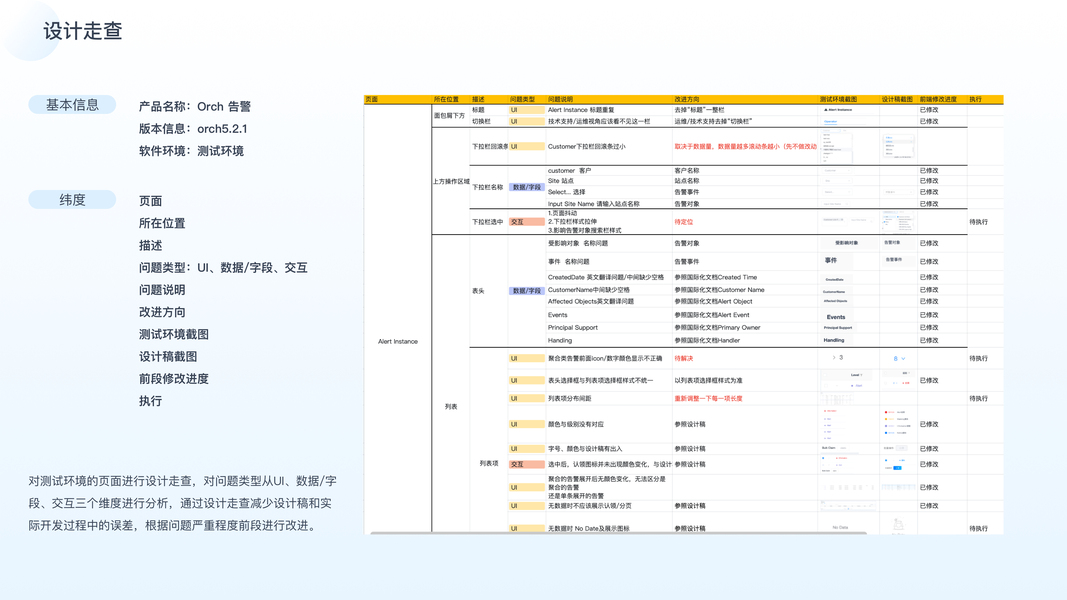The height and width of the screenshot is (600, 1067).
Task: Click the red 待解决 cell
Action: click(683, 359)
